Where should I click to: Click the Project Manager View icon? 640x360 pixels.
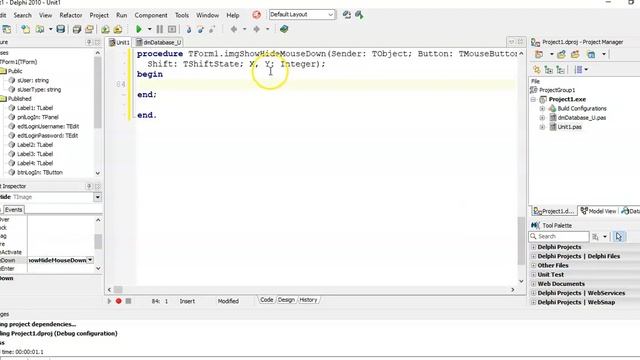(591, 54)
